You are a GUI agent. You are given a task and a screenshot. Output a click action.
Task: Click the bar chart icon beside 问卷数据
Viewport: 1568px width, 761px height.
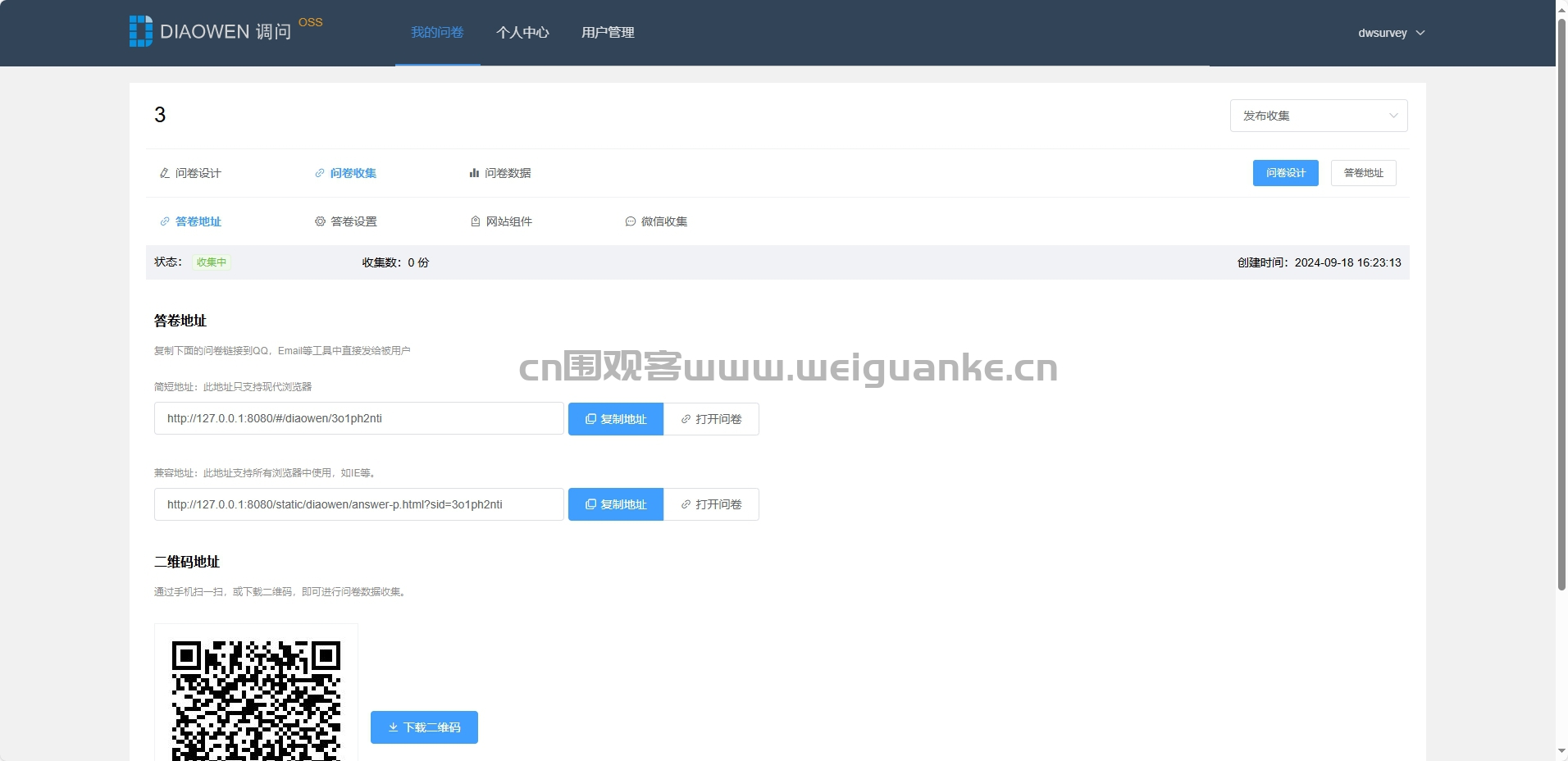(474, 173)
